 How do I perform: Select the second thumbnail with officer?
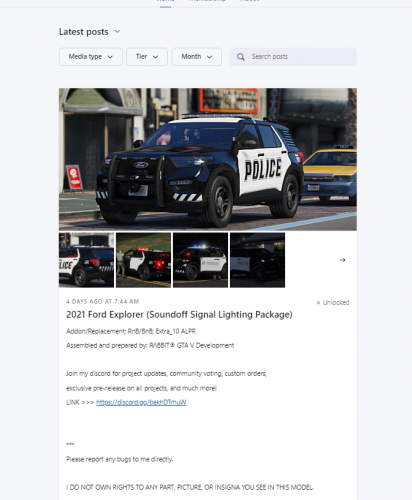(x=143, y=260)
